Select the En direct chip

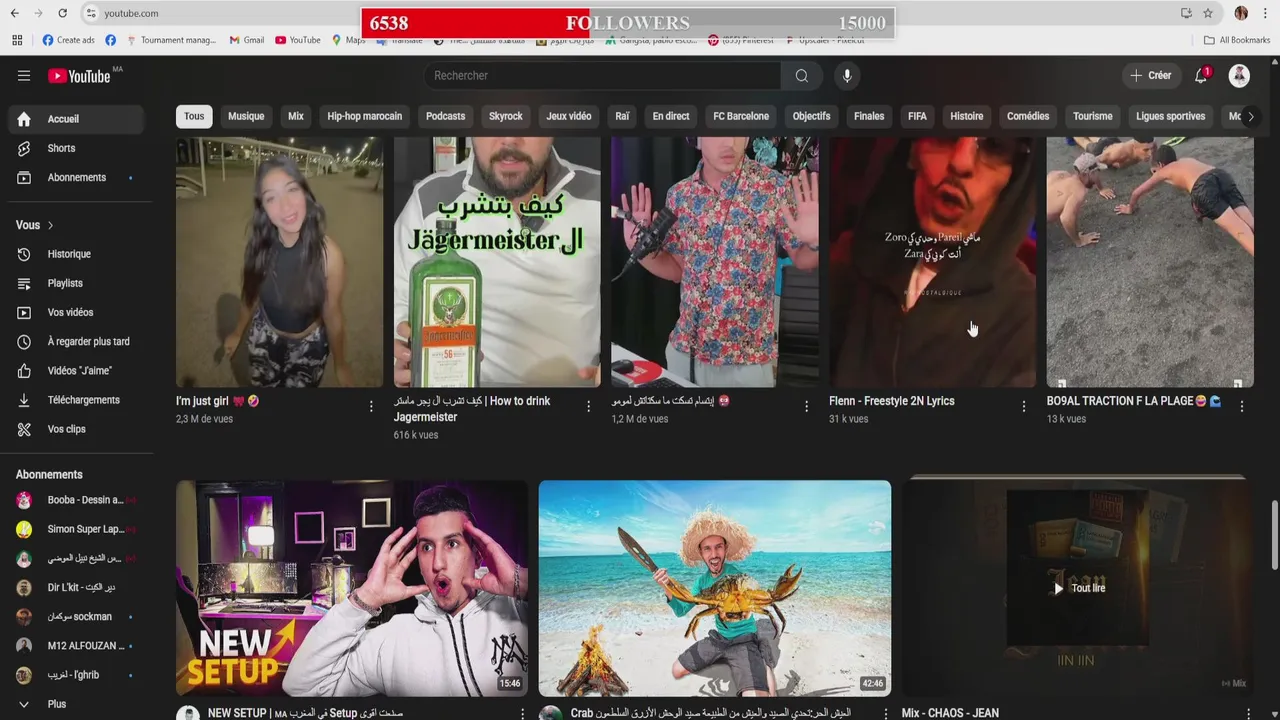pos(671,116)
